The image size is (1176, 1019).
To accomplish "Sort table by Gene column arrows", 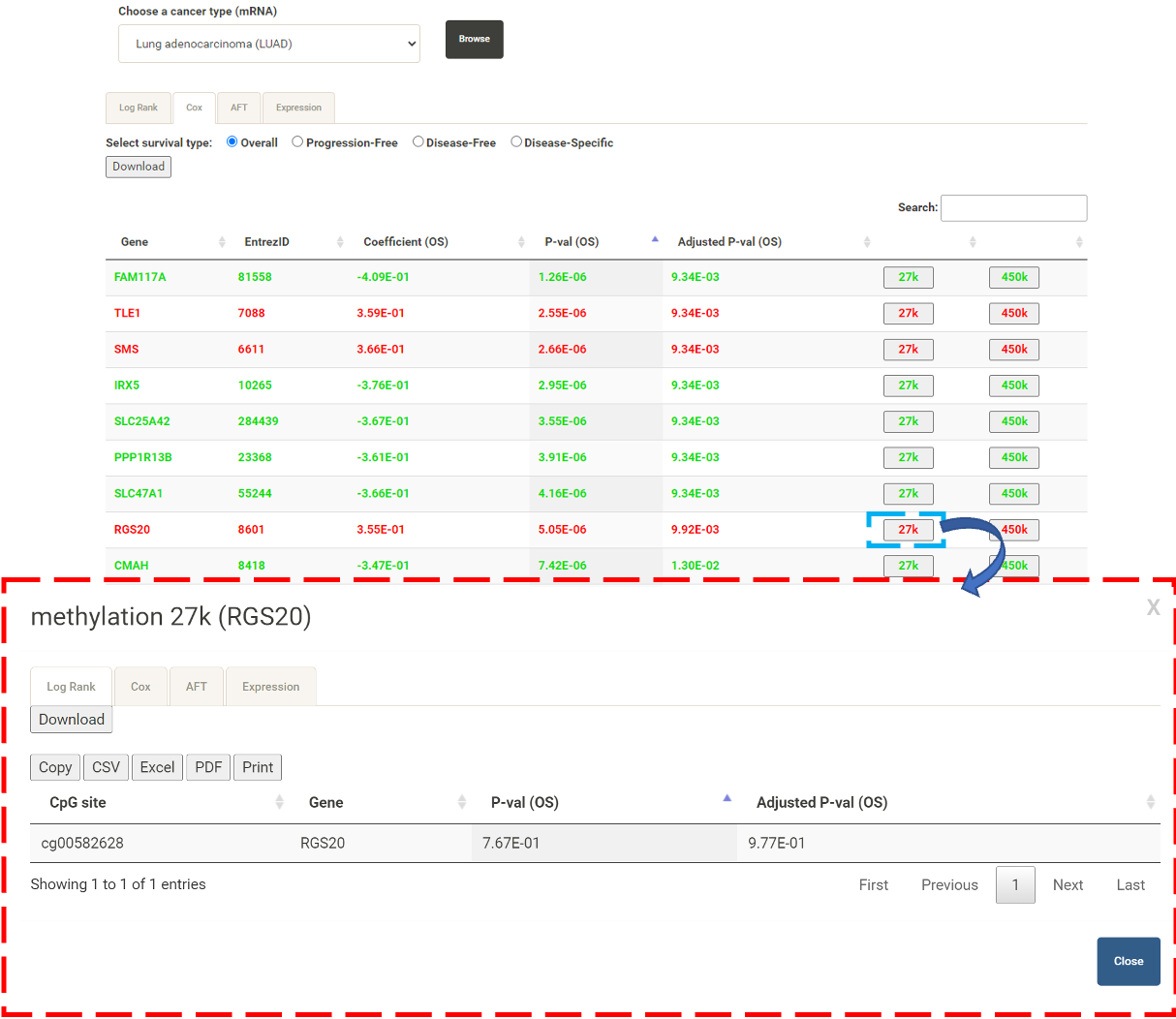I will [222, 242].
